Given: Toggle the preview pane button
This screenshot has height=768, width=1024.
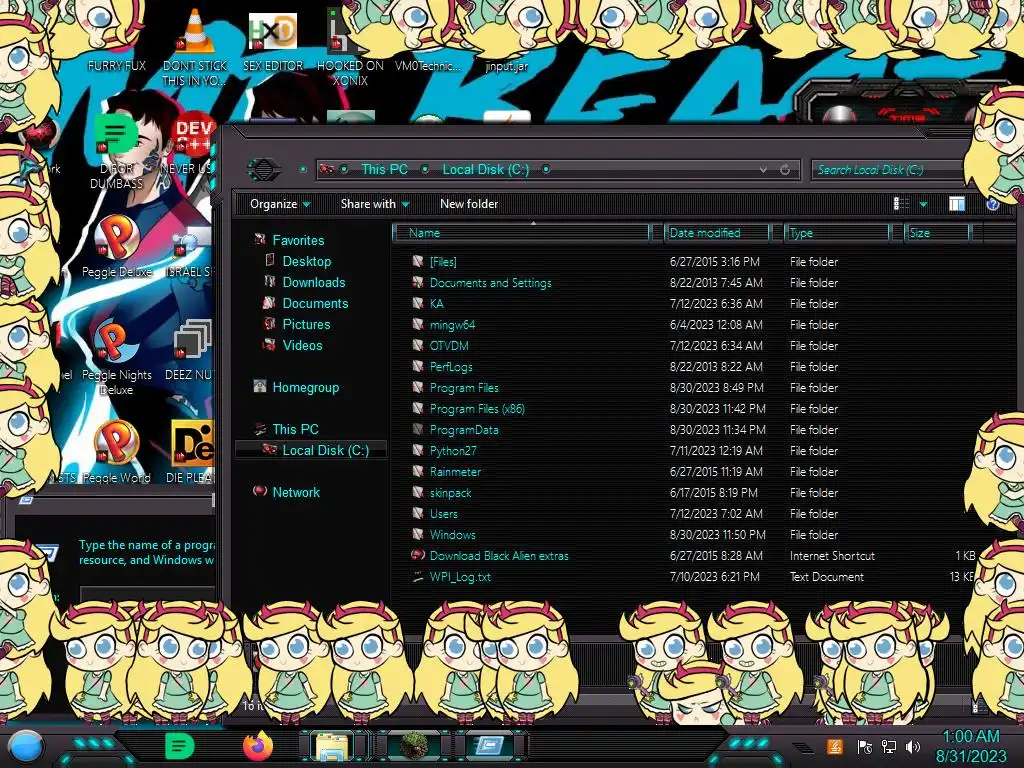Looking at the screenshot, I should pos(957,204).
